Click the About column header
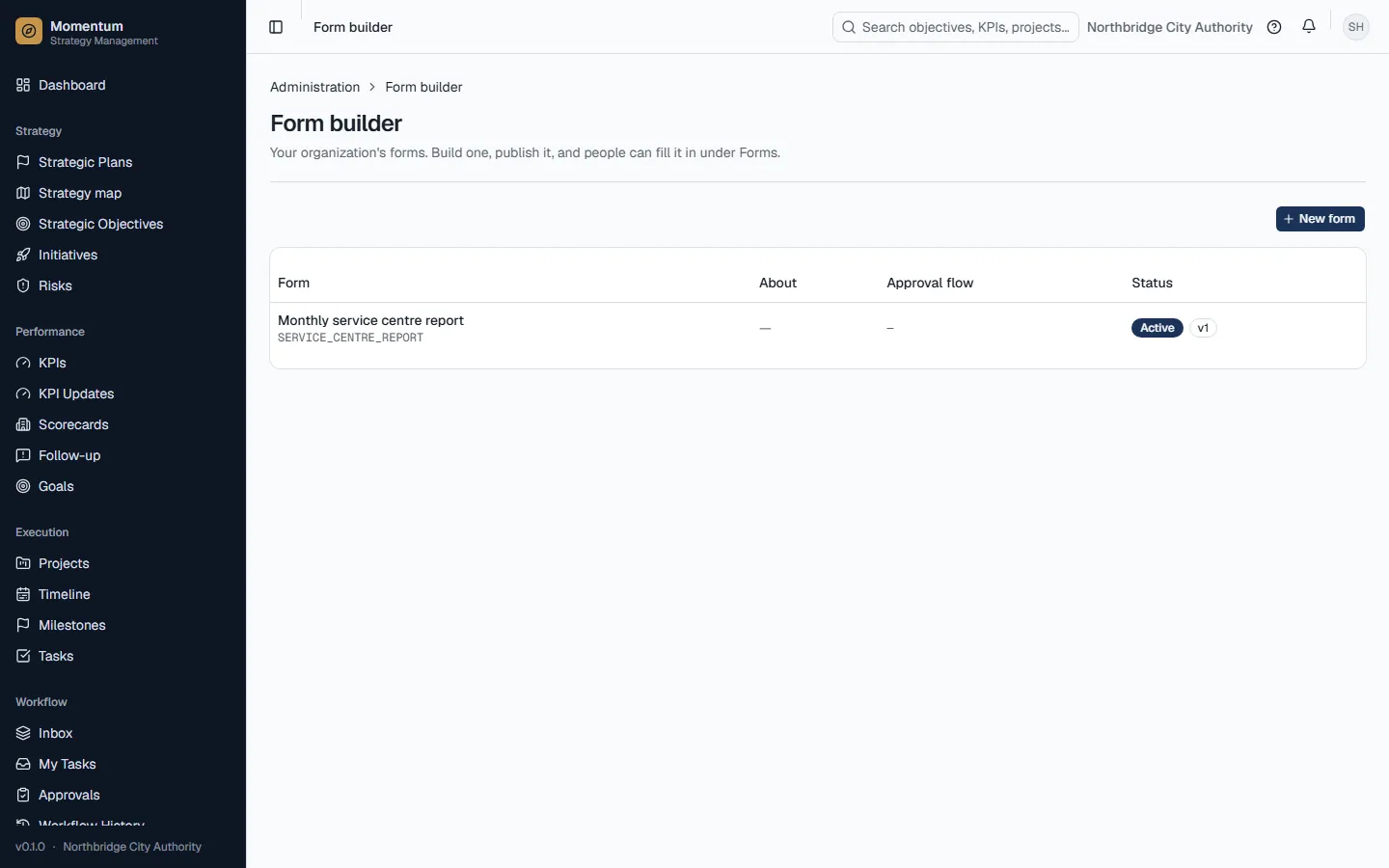 pos(777,283)
